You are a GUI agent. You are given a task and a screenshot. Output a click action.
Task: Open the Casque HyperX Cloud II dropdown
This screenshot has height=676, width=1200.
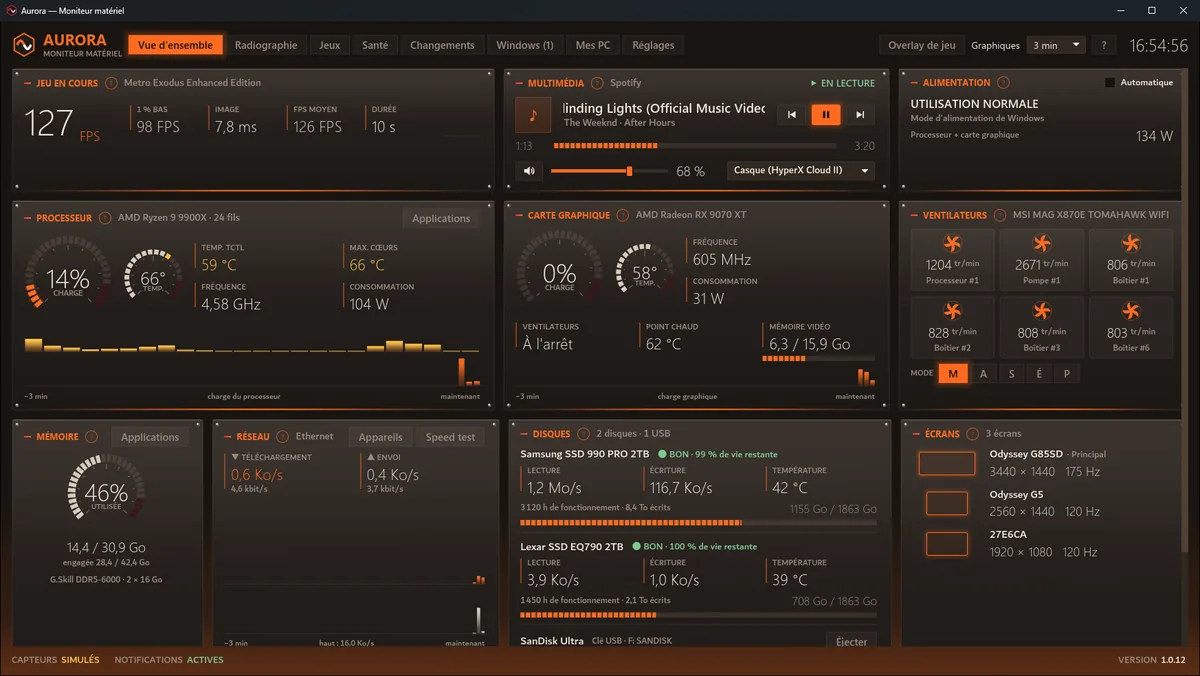801,171
